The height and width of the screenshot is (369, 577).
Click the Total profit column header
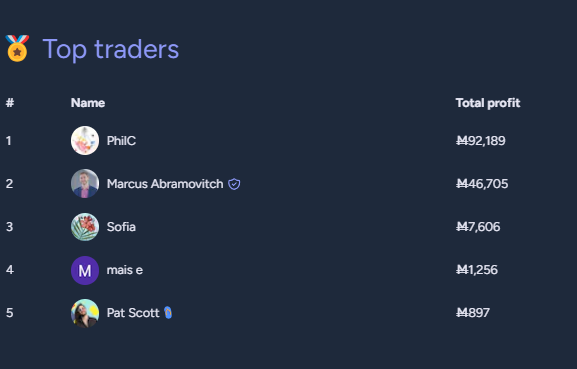(488, 103)
